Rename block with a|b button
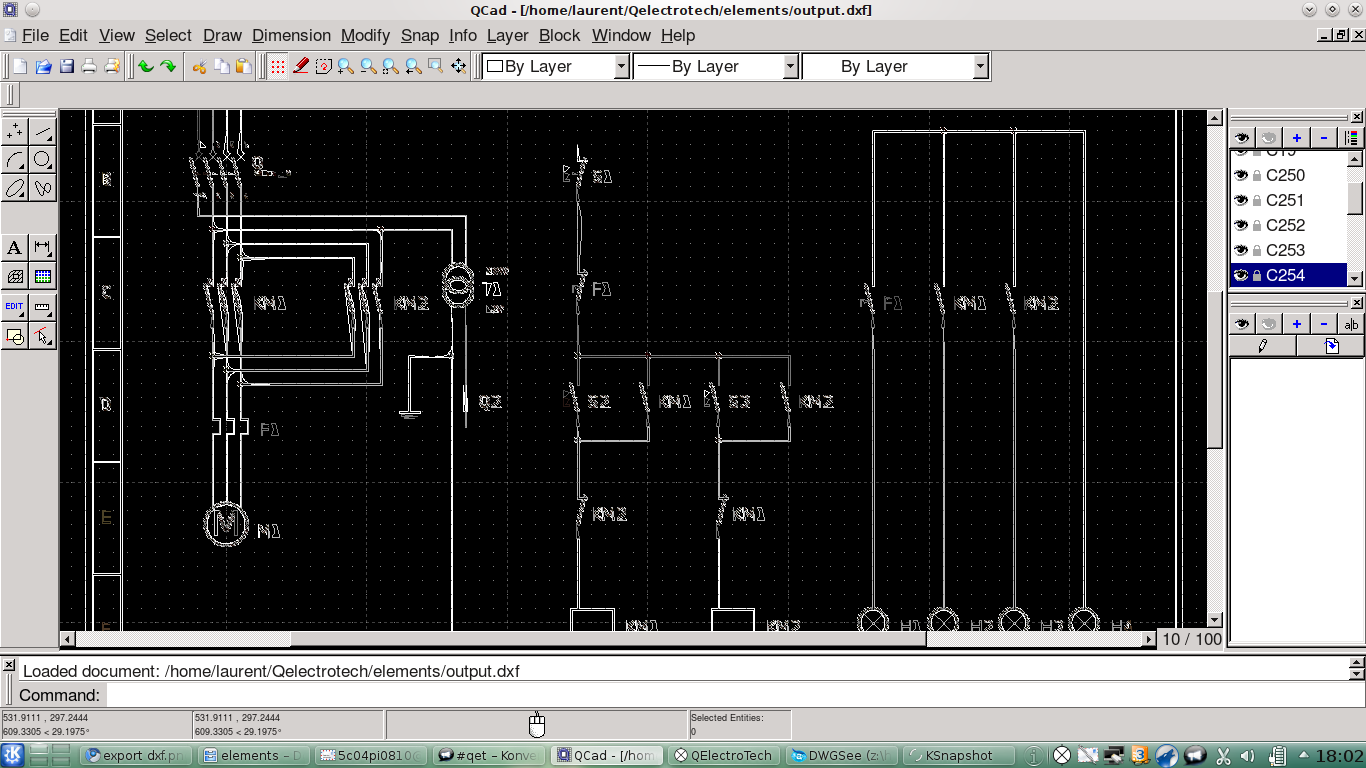The image size is (1366, 768). pyautogui.click(x=1351, y=324)
